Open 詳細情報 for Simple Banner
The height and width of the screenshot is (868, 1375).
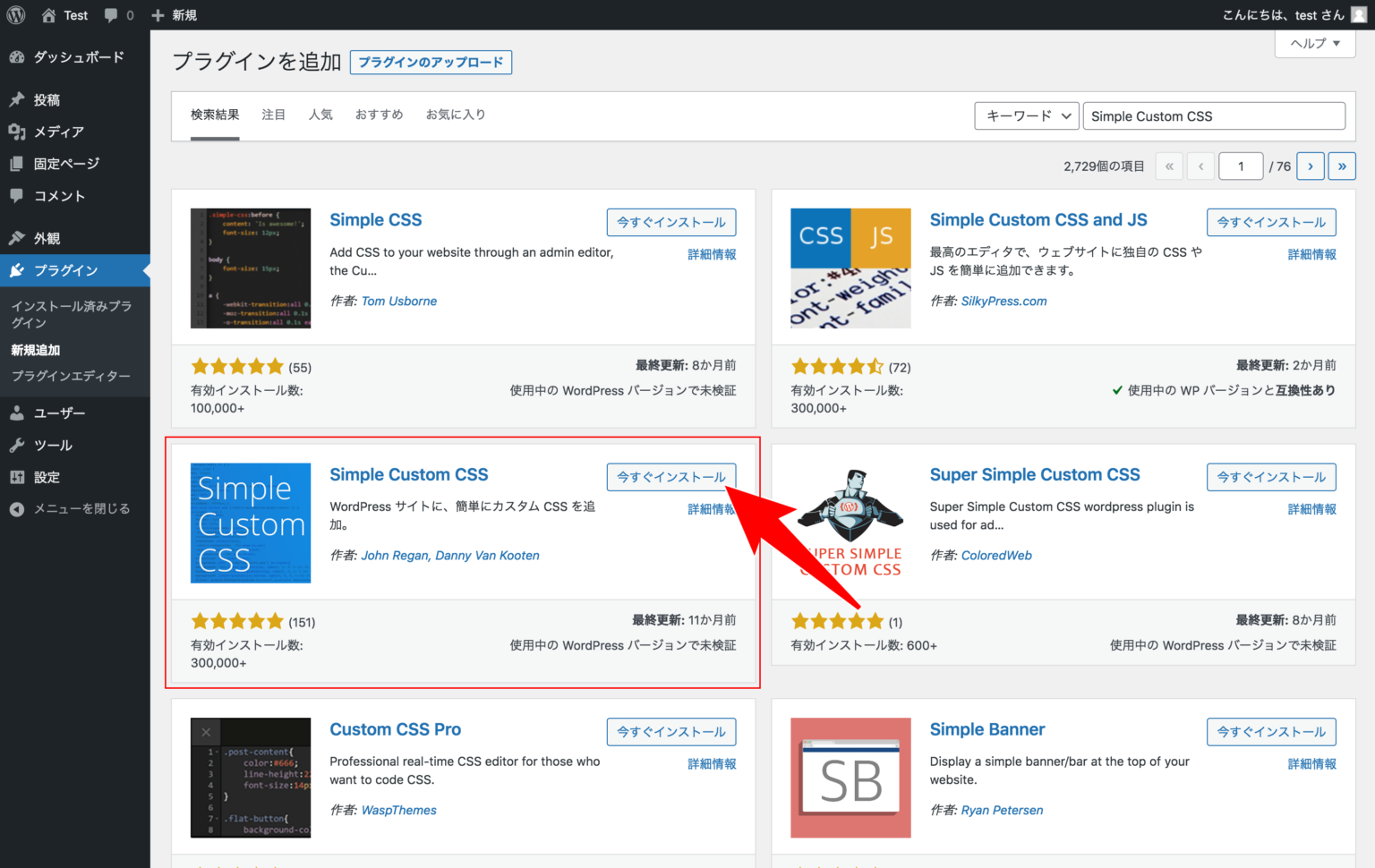(x=1311, y=763)
